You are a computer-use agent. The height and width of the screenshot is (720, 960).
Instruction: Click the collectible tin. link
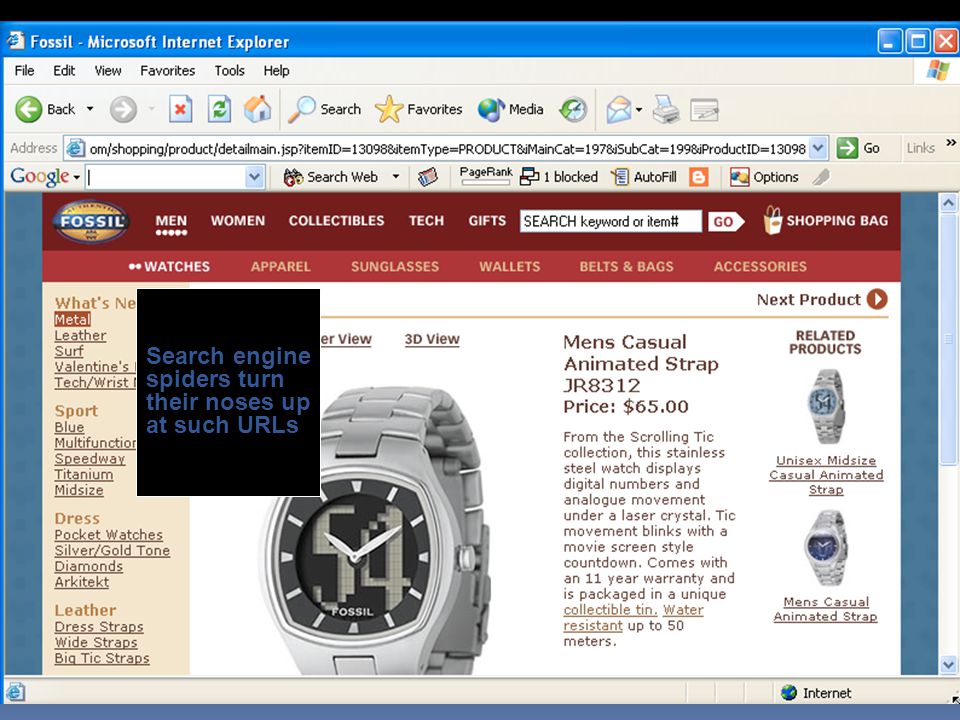(610, 610)
